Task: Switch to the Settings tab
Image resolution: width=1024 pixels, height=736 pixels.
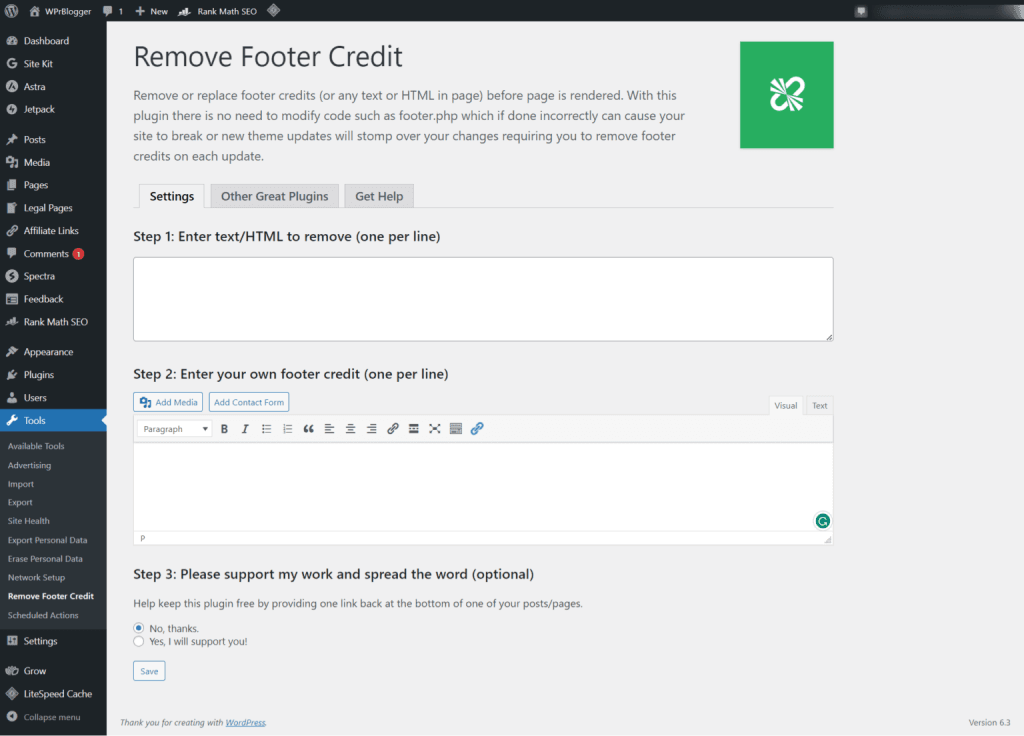Action: pyautogui.click(x=172, y=196)
